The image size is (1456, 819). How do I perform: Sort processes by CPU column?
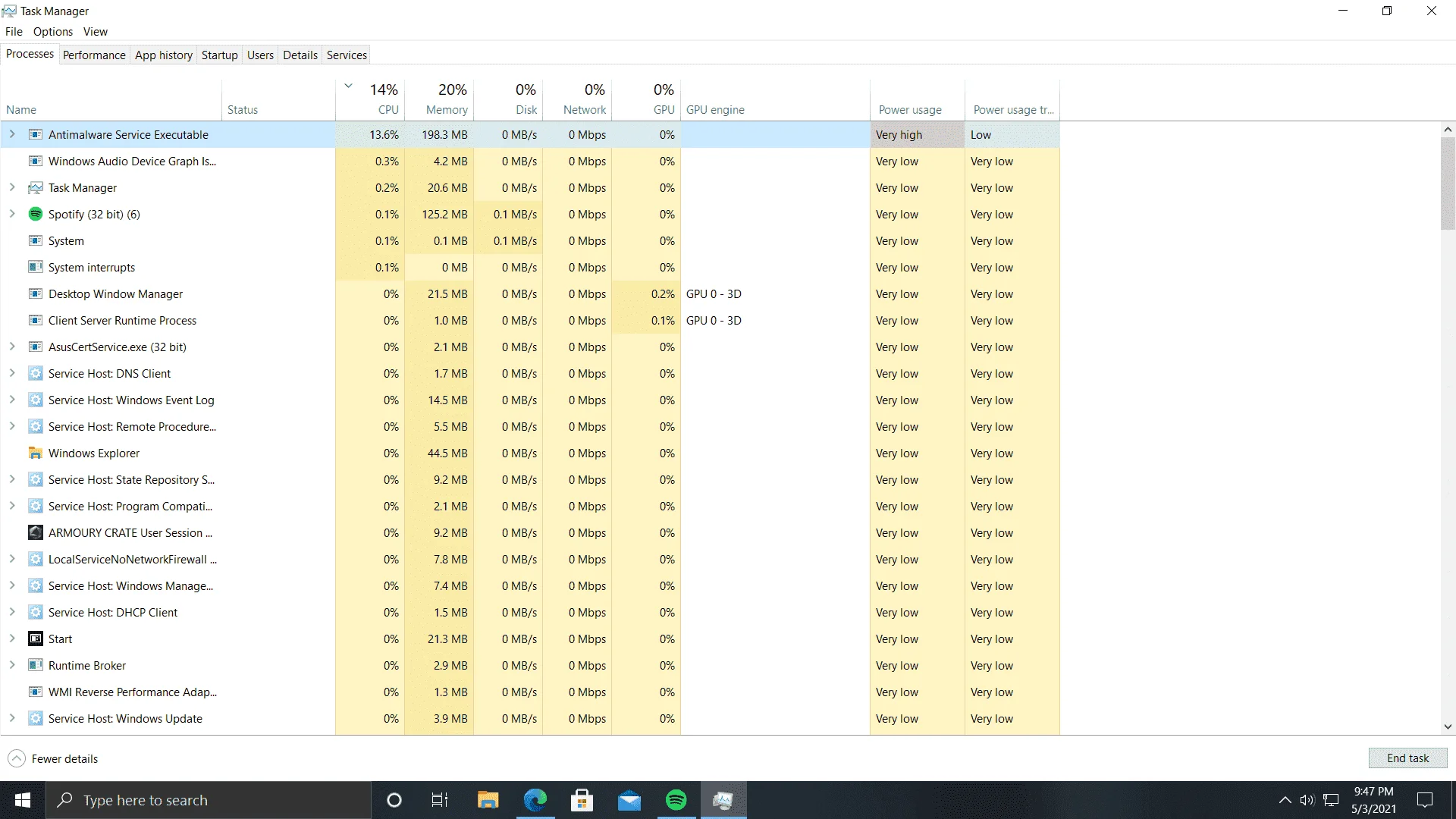click(x=370, y=99)
